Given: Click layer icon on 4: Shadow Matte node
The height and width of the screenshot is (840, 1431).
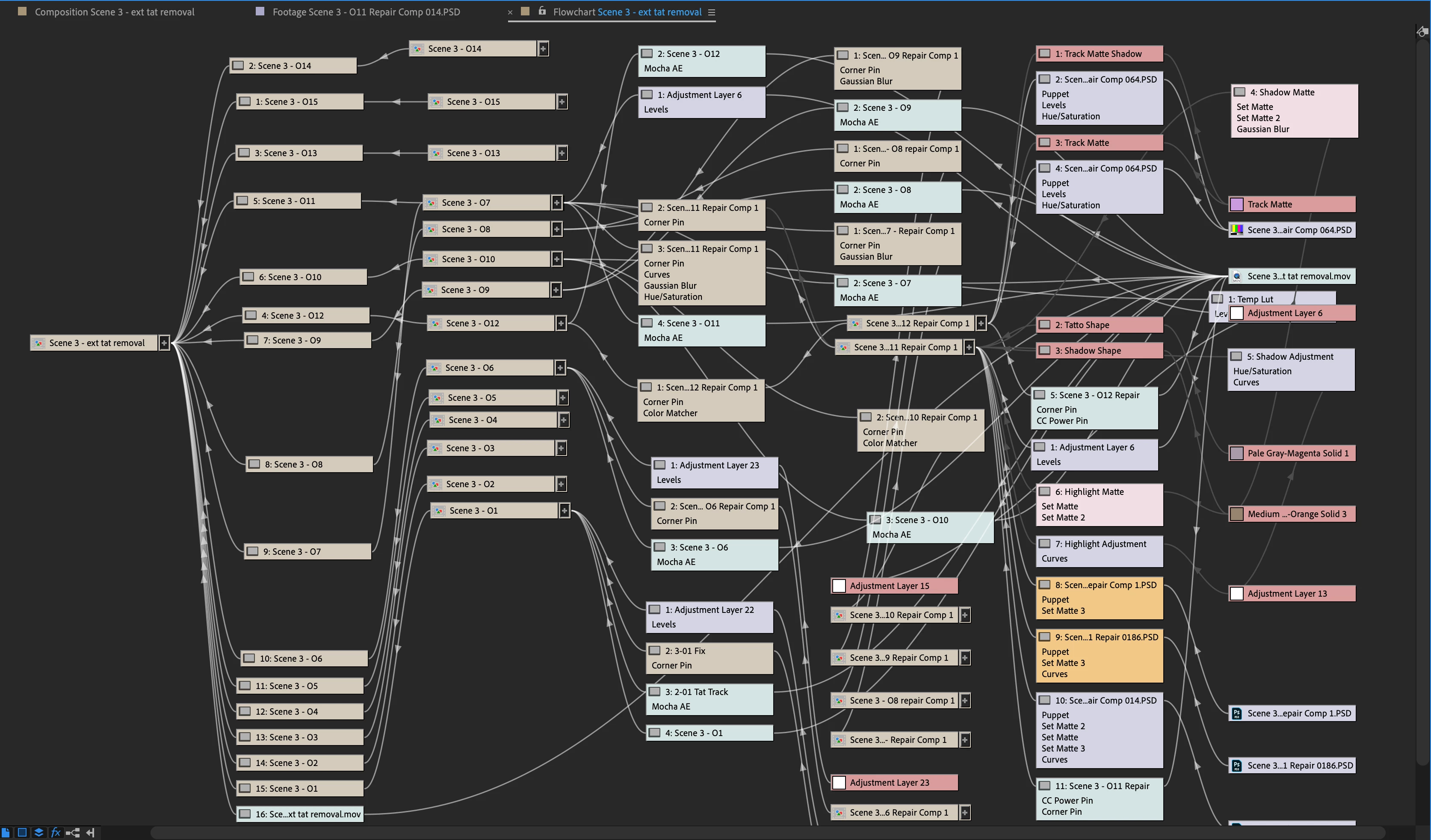Looking at the screenshot, I should pyautogui.click(x=1240, y=92).
